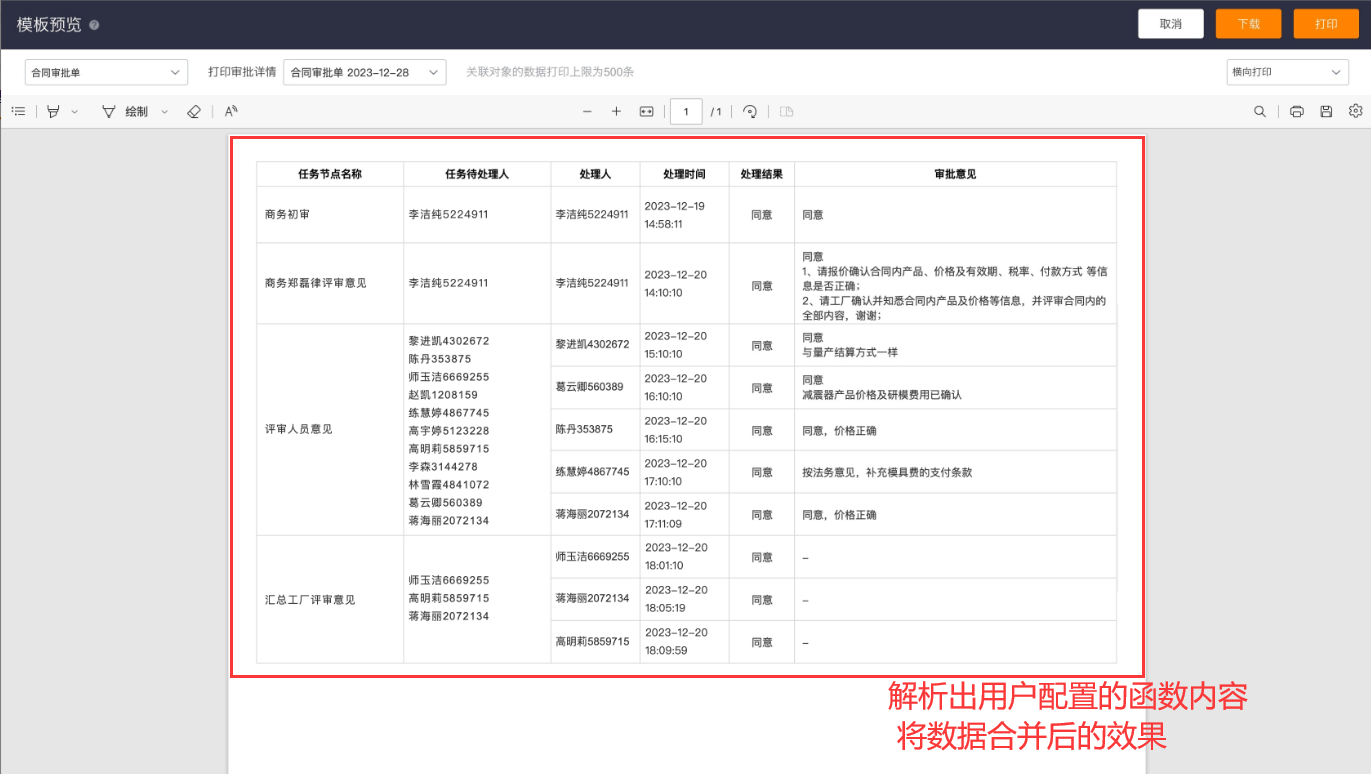The width and height of the screenshot is (1371, 774).
Task: Click inside the page number input field
Action: (x=686, y=111)
